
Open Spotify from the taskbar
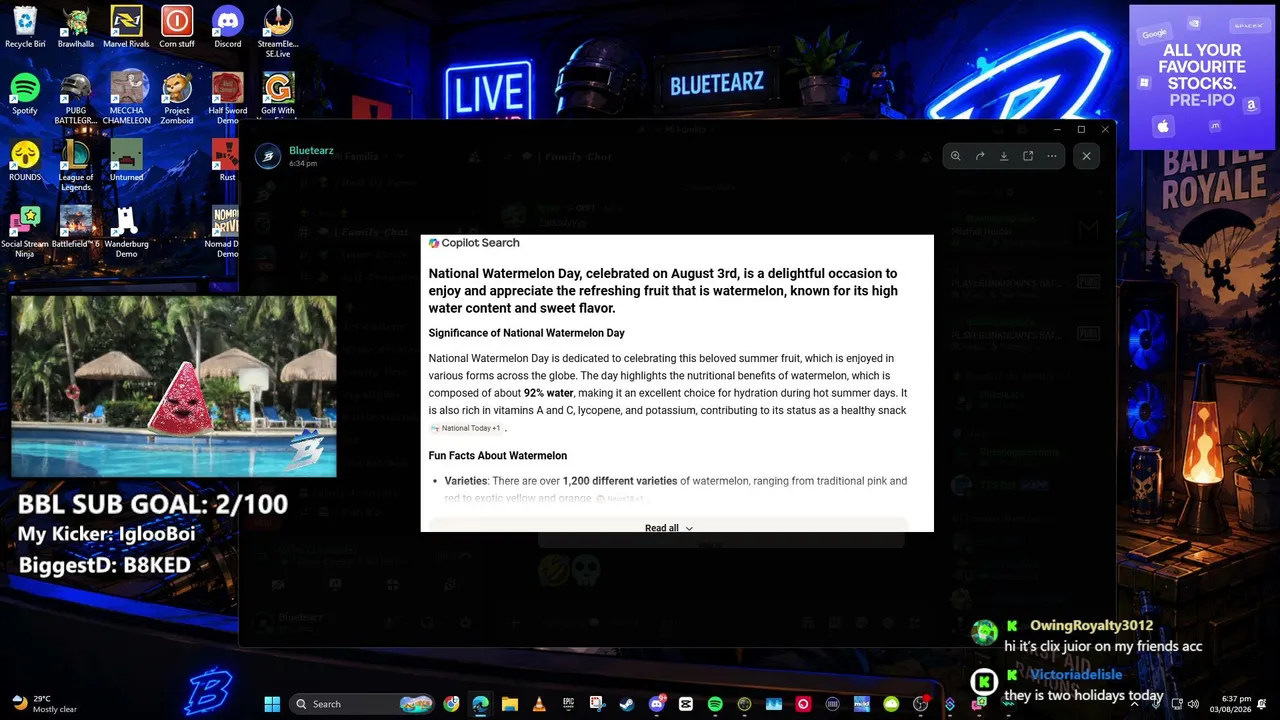click(715, 704)
